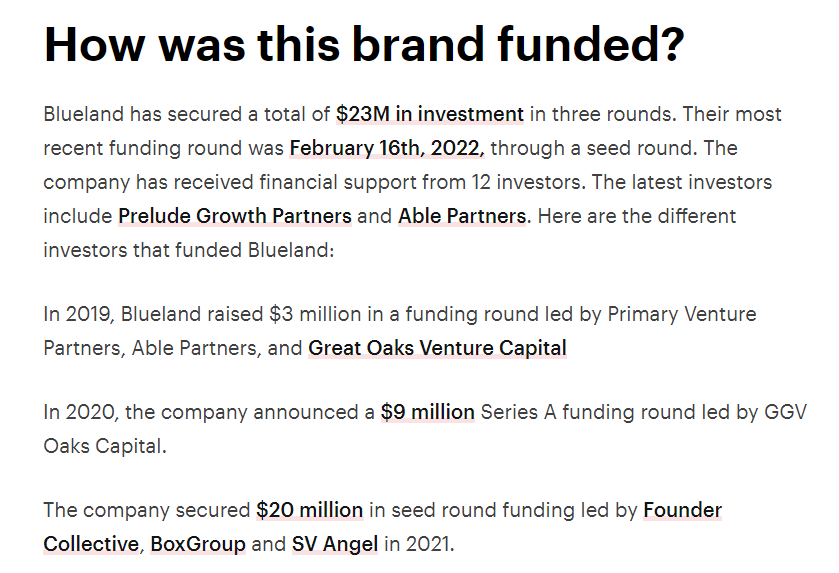The width and height of the screenshot is (839, 573).
Task: Open the Prelude Growth Partners link
Action: click(235, 216)
